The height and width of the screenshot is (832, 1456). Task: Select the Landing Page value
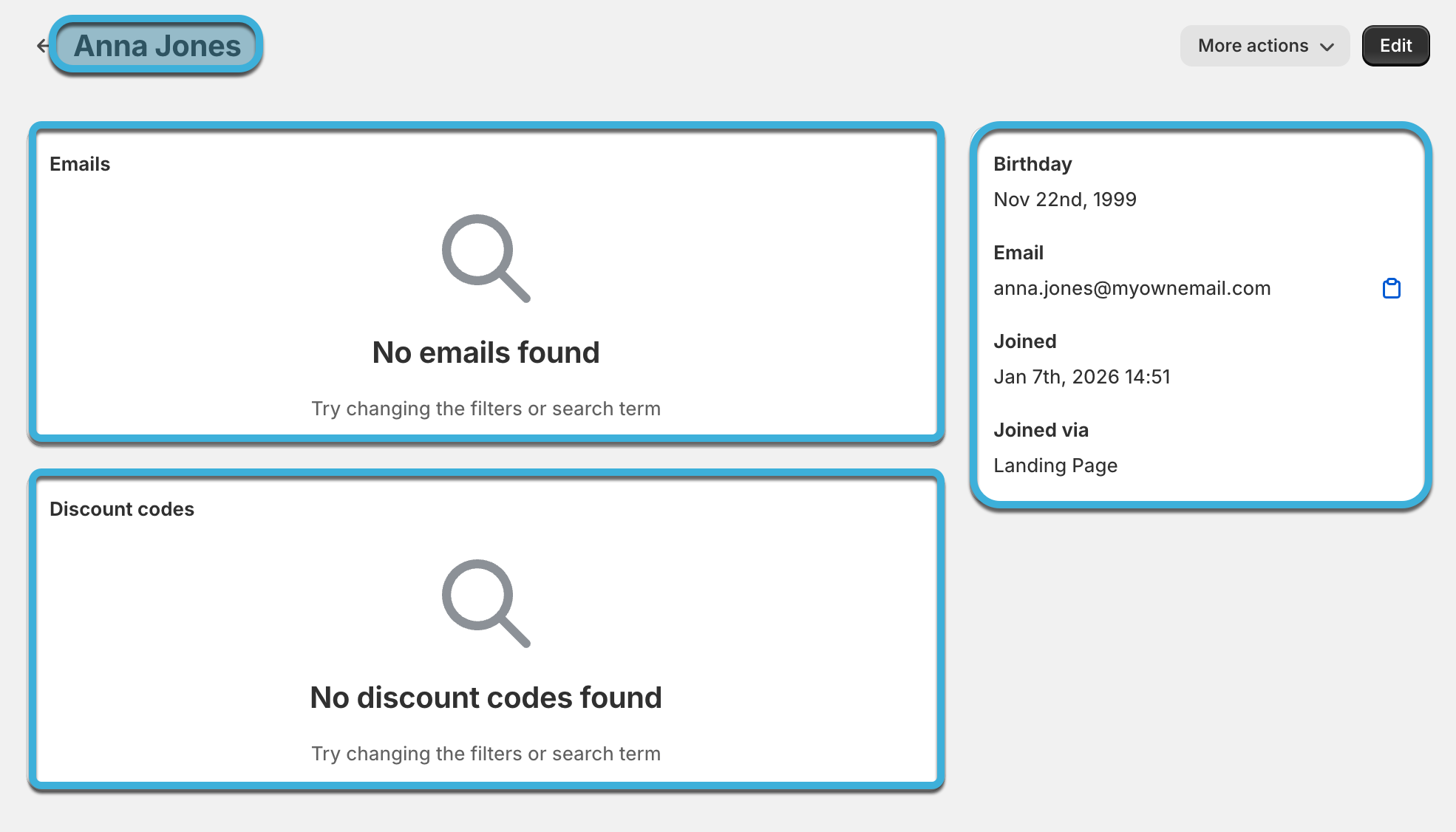point(1055,466)
